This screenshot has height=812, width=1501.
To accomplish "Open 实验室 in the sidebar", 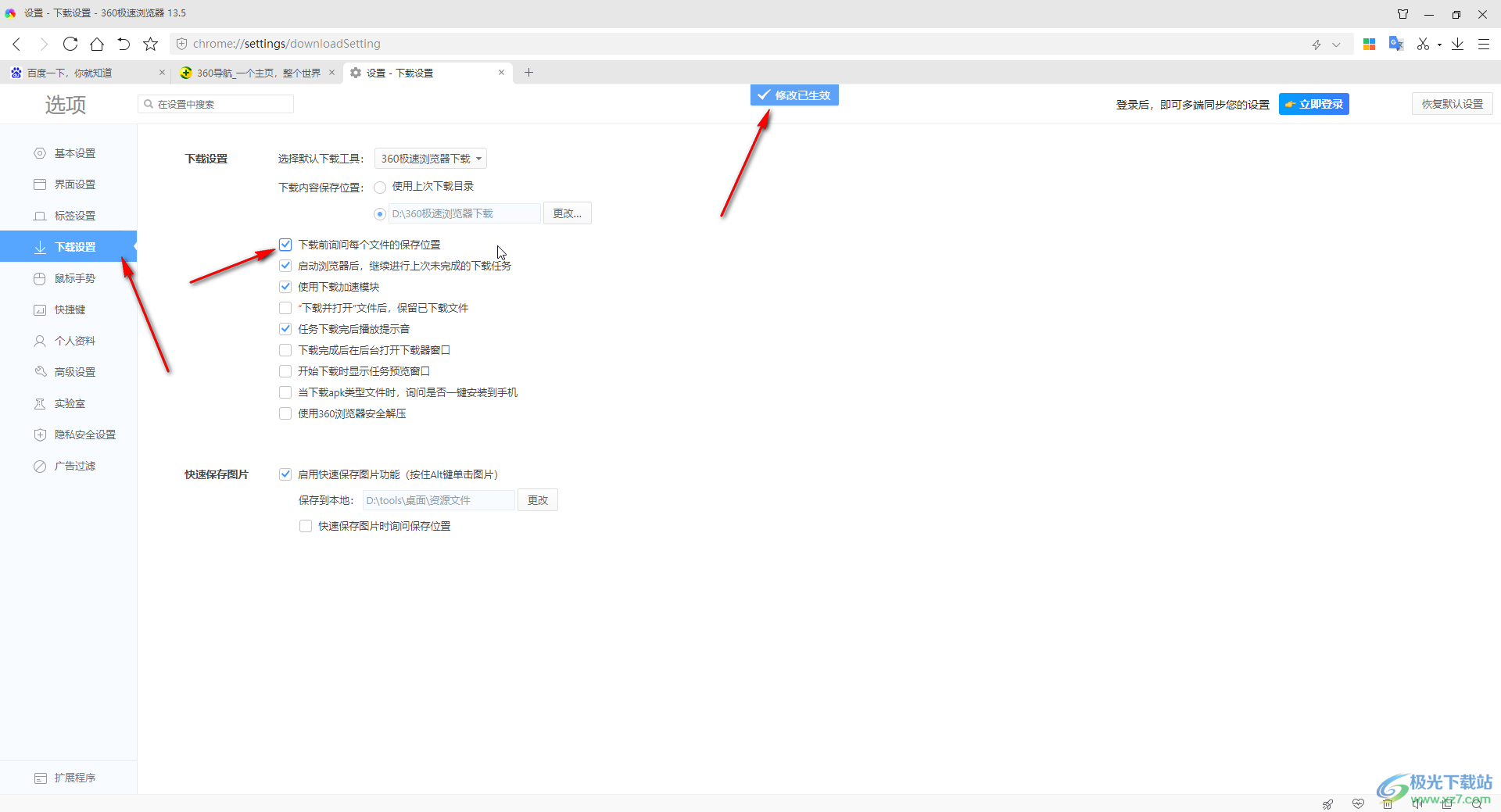I will [68, 403].
